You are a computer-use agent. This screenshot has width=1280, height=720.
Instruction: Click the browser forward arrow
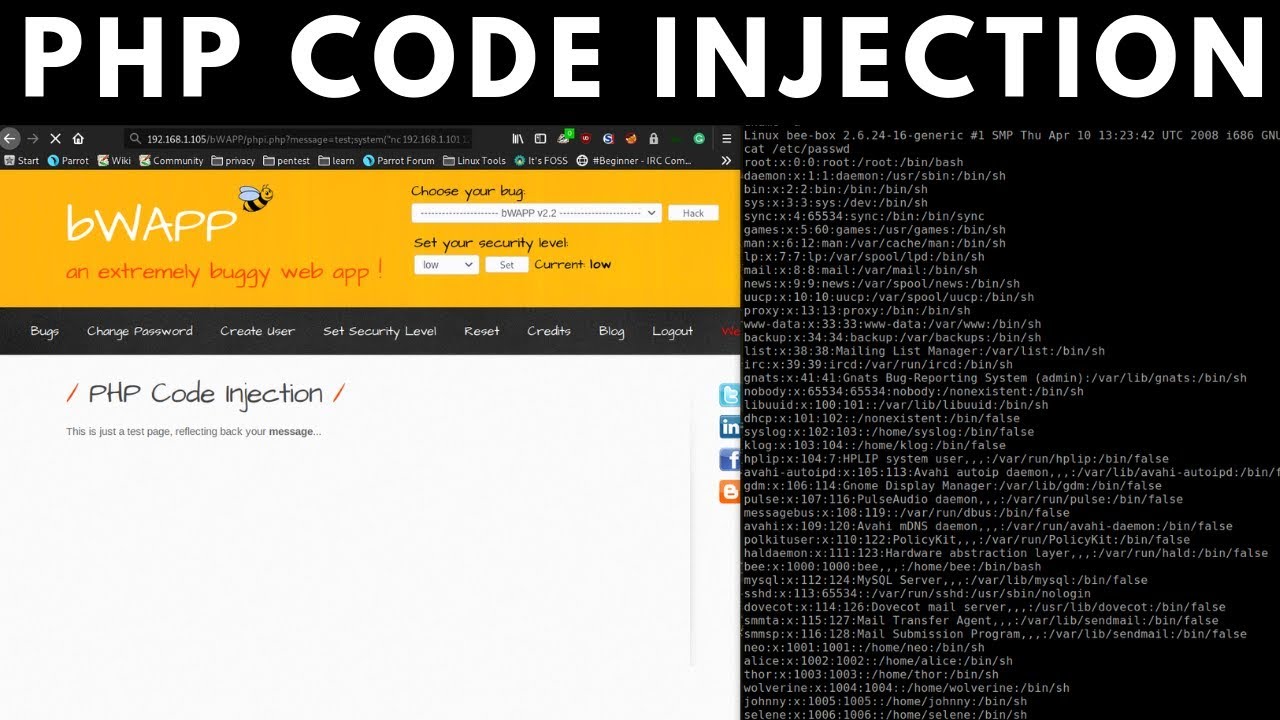(x=32, y=139)
